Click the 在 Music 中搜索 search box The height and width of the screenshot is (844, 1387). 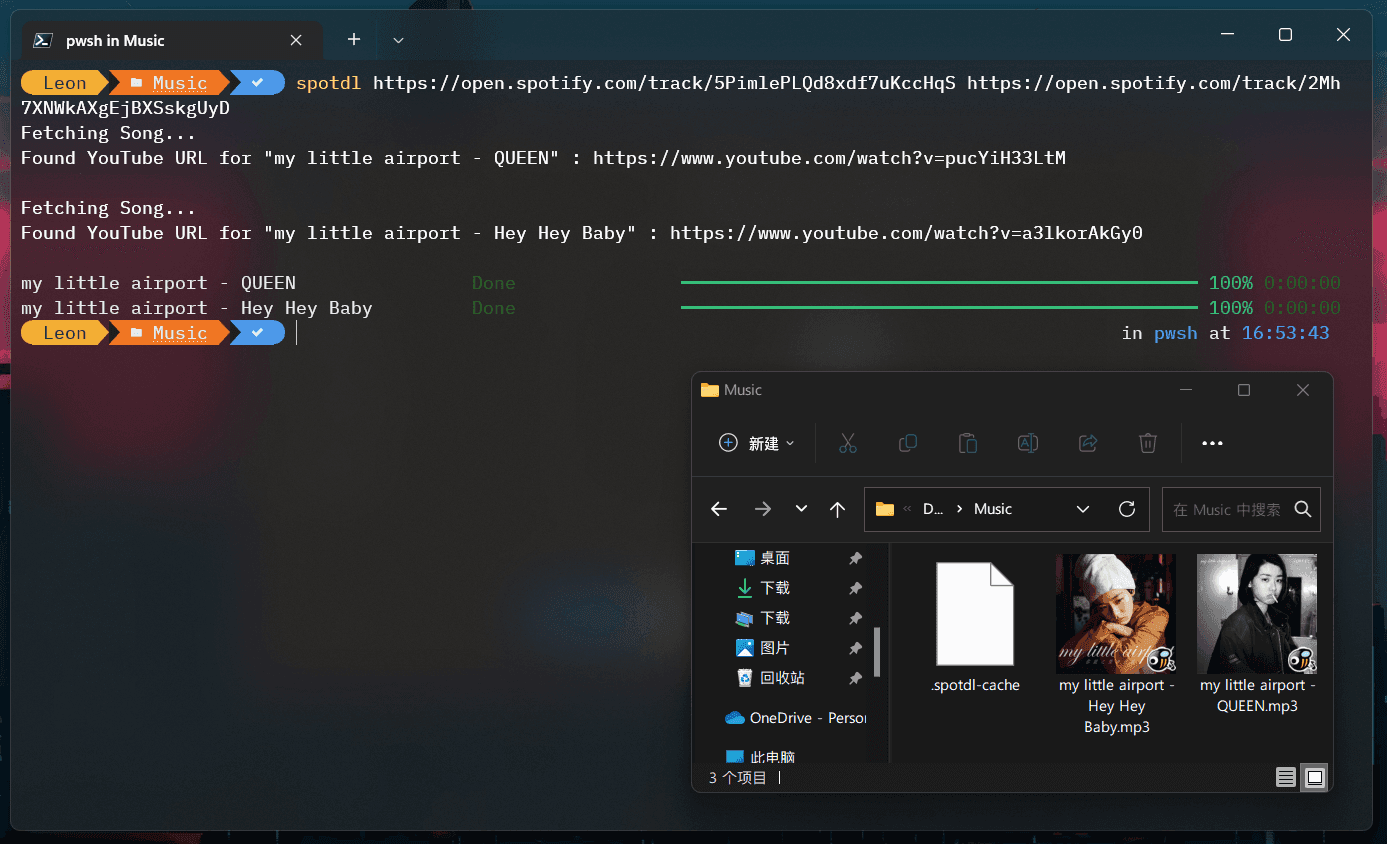[x=1242, y=509]
